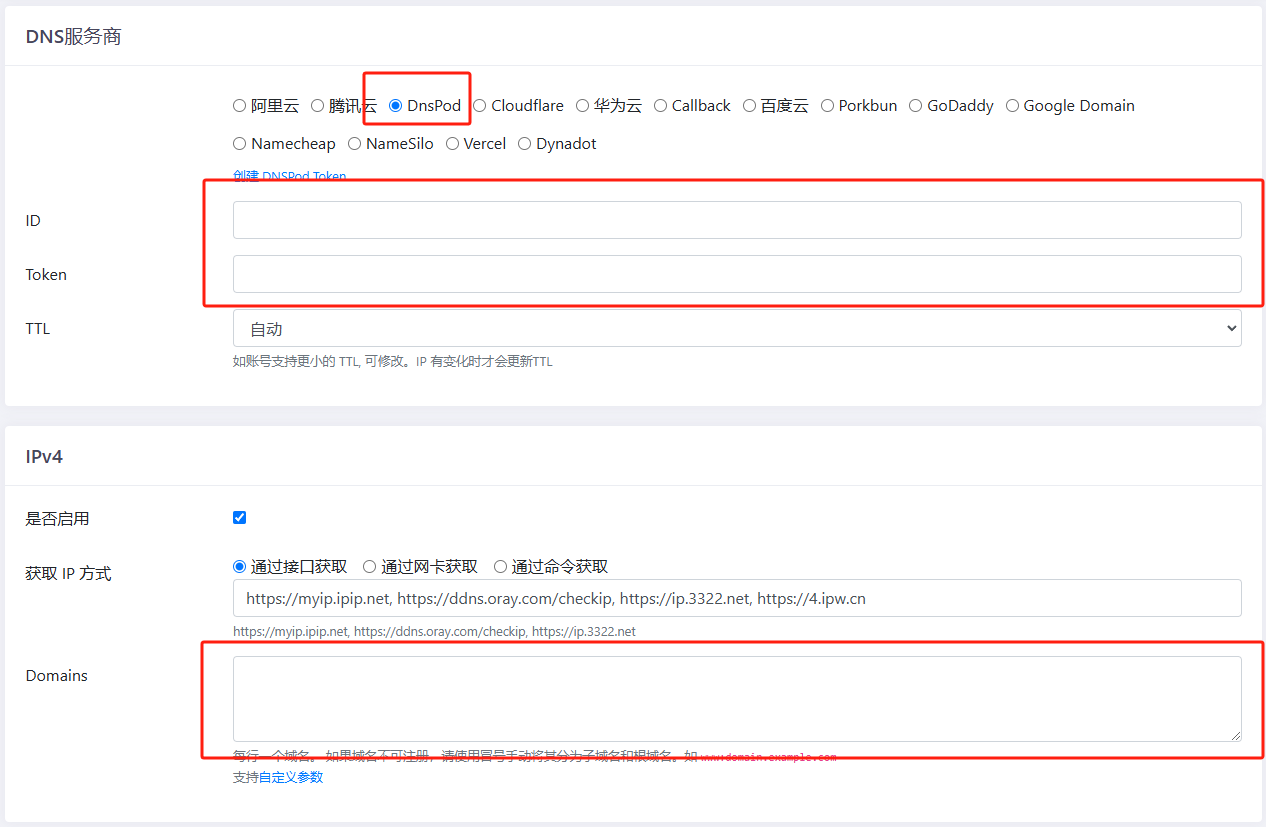The image size is (1266, 827).
Task: Click the 是否启用 label text
Action: (x=57, y=519)
